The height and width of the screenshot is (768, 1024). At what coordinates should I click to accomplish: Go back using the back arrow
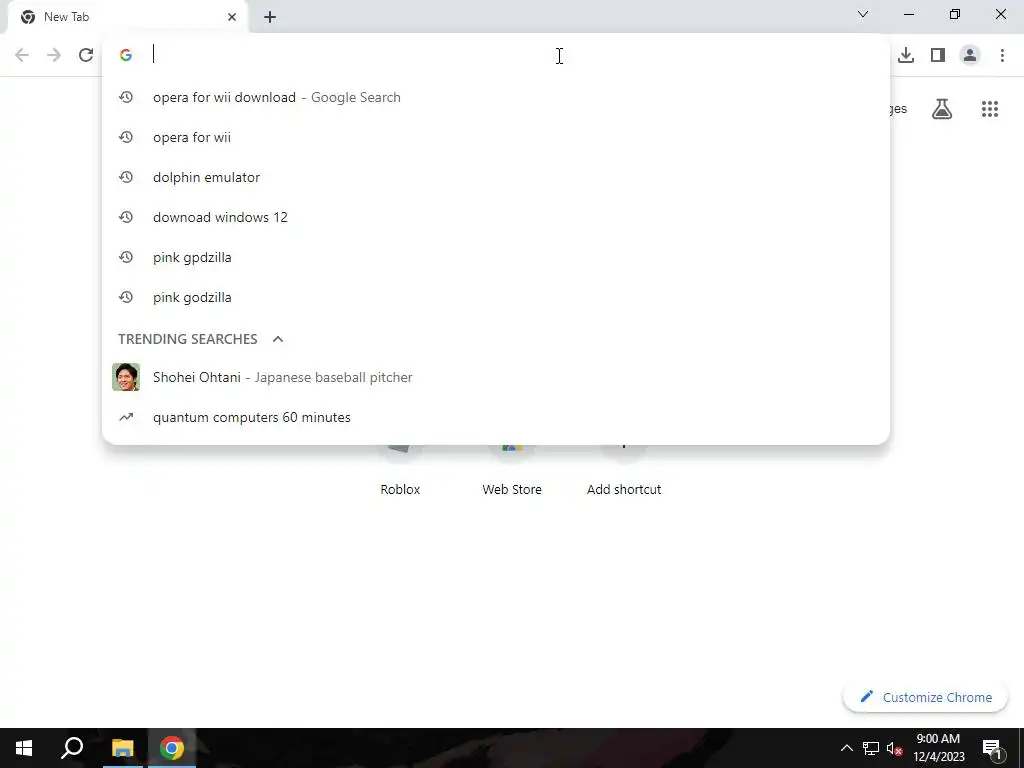tap(22, 55)
